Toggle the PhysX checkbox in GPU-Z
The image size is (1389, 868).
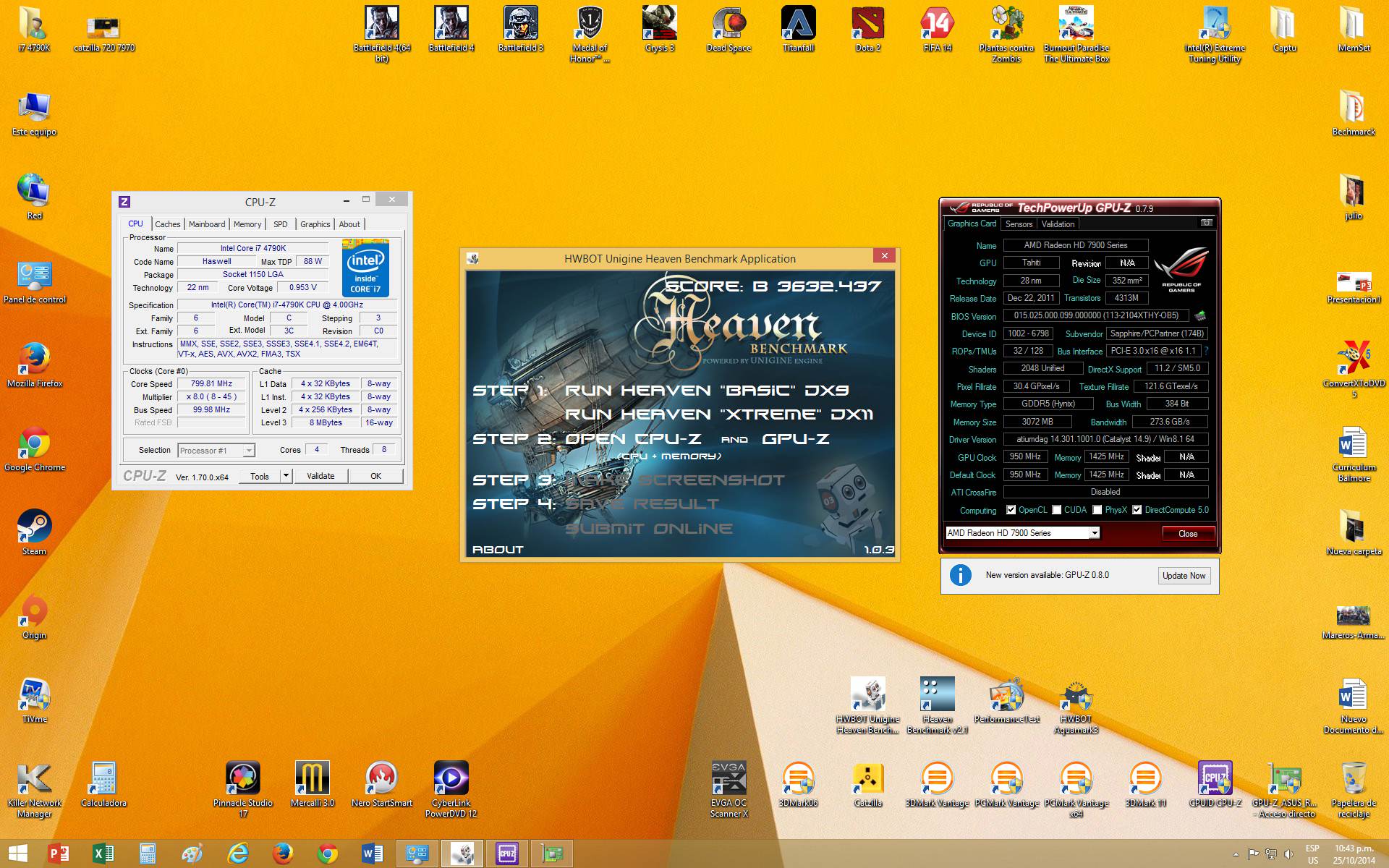1097,510
